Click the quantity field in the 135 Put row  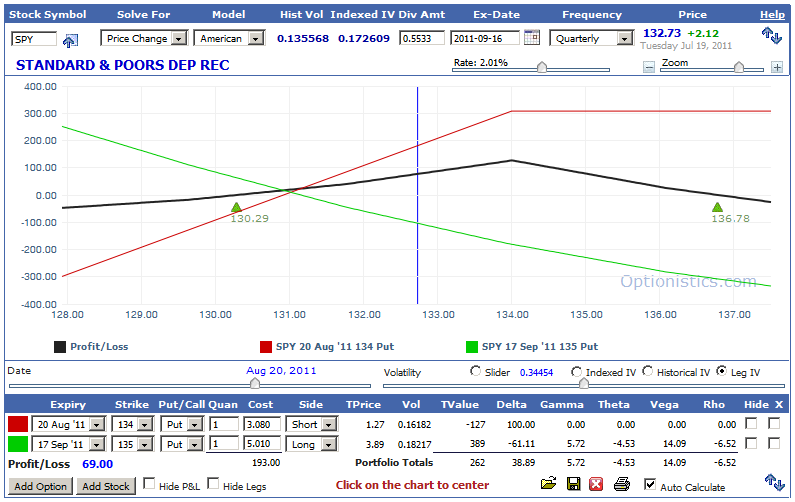pos(224,444)
